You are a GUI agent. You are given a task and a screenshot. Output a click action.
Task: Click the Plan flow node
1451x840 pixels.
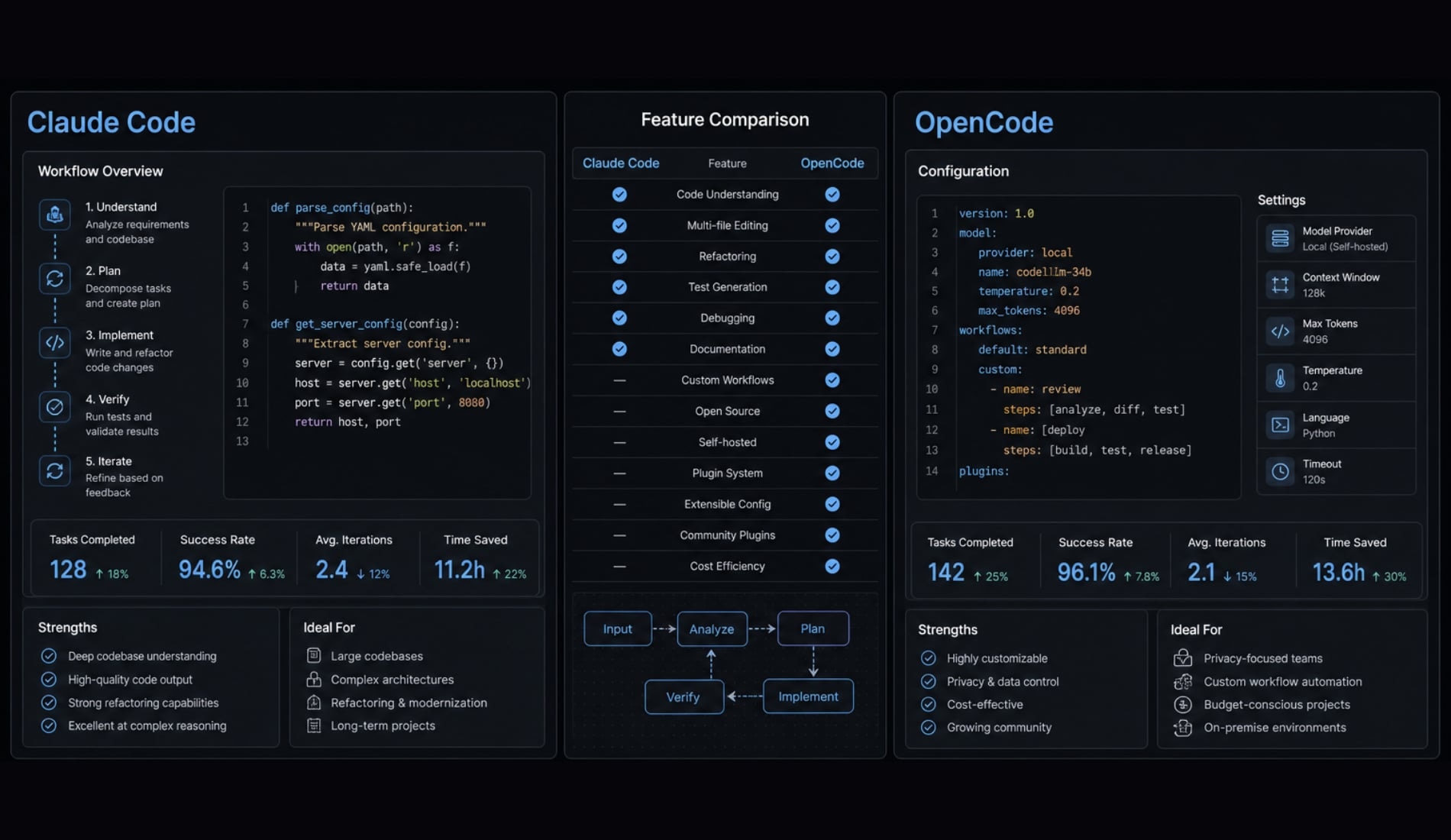tap(813, 628)
